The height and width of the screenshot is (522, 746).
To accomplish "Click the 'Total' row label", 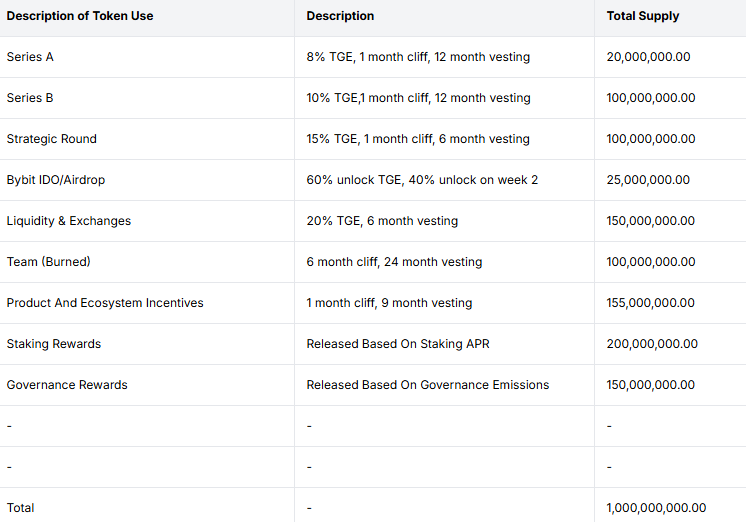I will [20, 508].
